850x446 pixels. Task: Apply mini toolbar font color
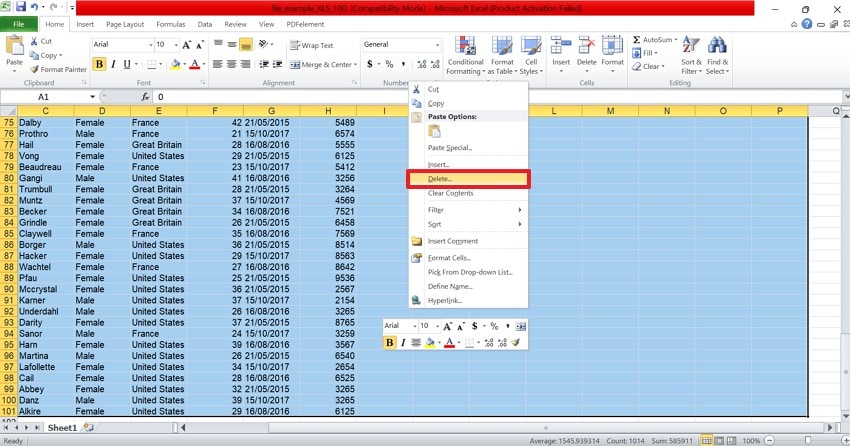coord(449,342)
